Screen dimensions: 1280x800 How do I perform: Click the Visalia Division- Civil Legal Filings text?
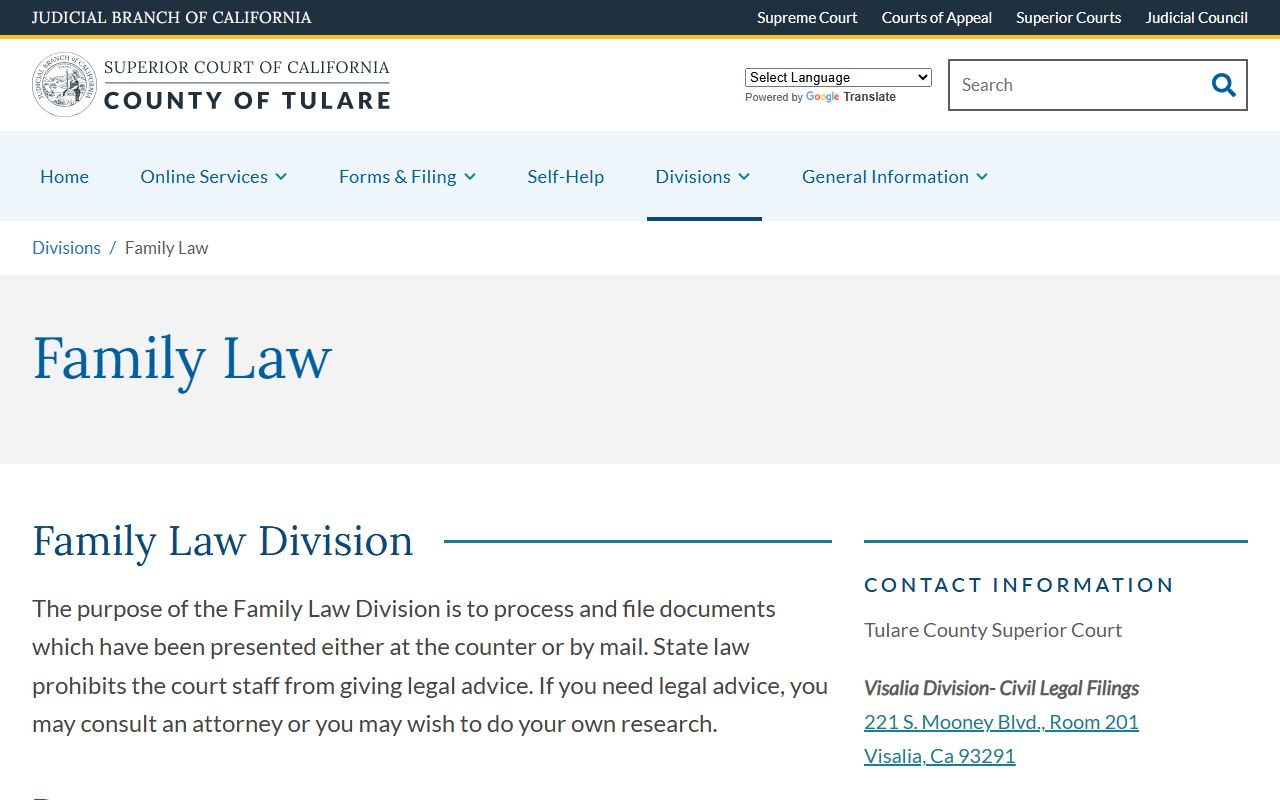(x=1002, y=688)
